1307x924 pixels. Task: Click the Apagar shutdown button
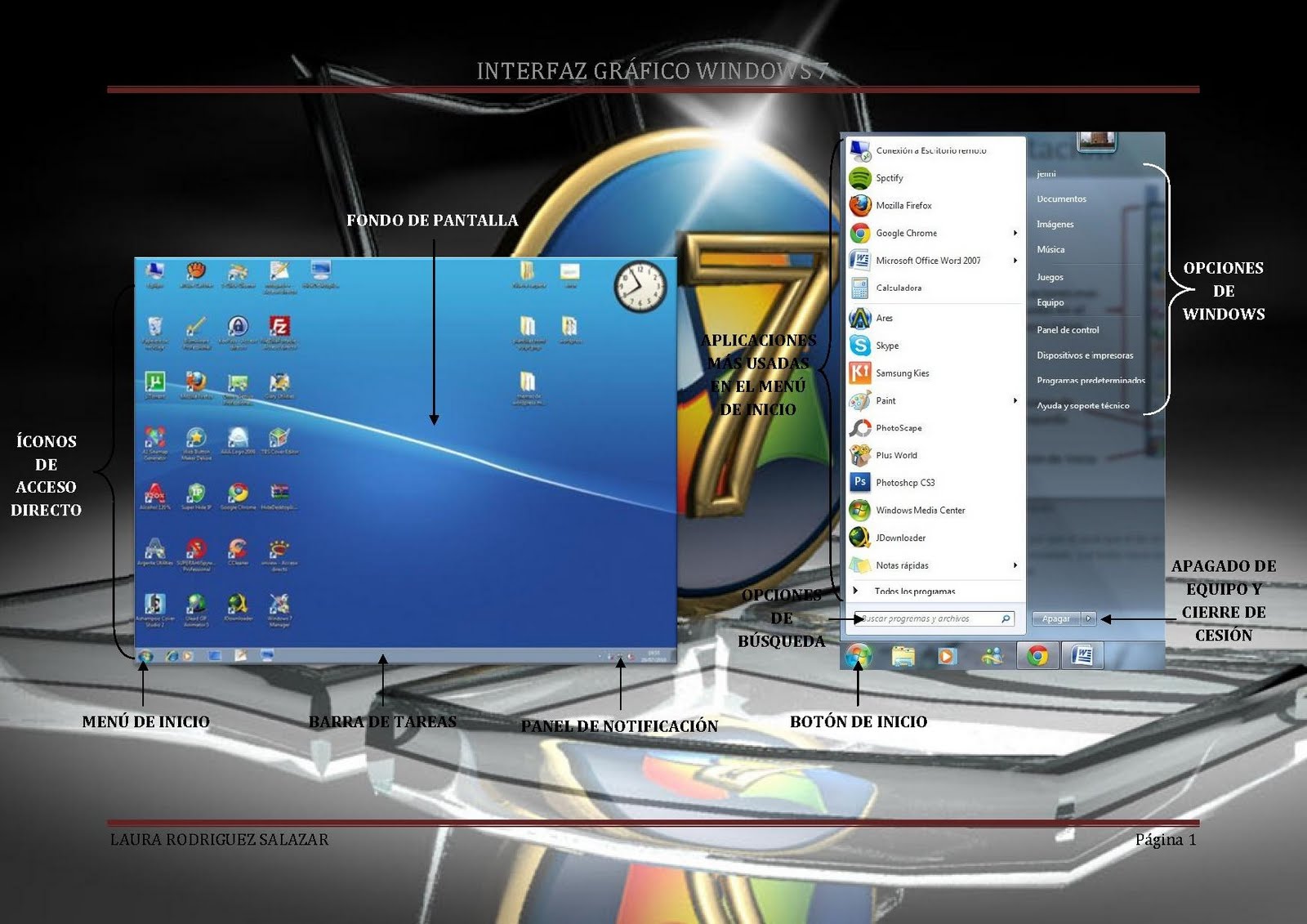[x=1056, y=618]
